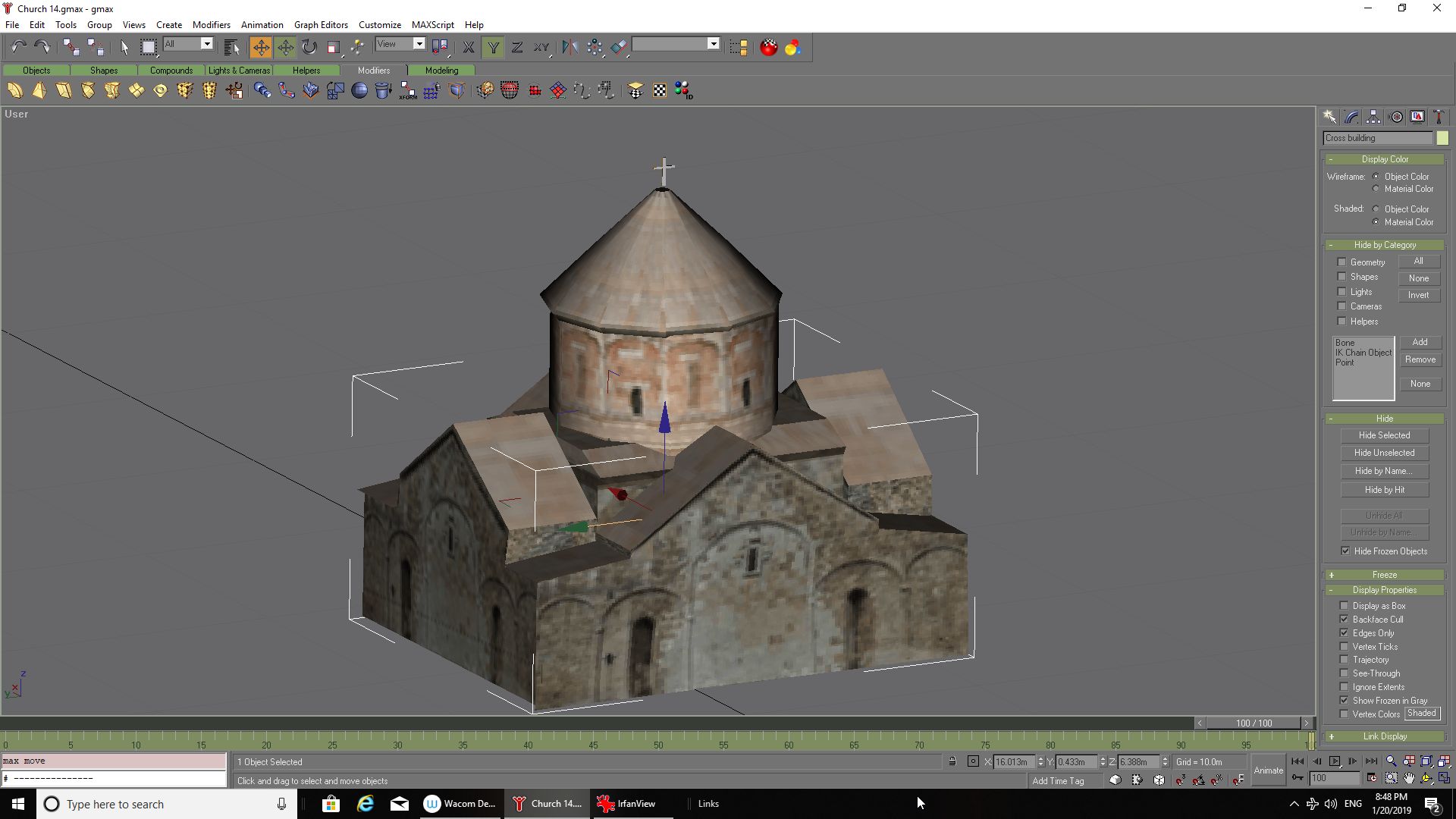Click the Selection Lock padlock icon
Viewport: 1456px width, 819px height.
pos(952,761)
